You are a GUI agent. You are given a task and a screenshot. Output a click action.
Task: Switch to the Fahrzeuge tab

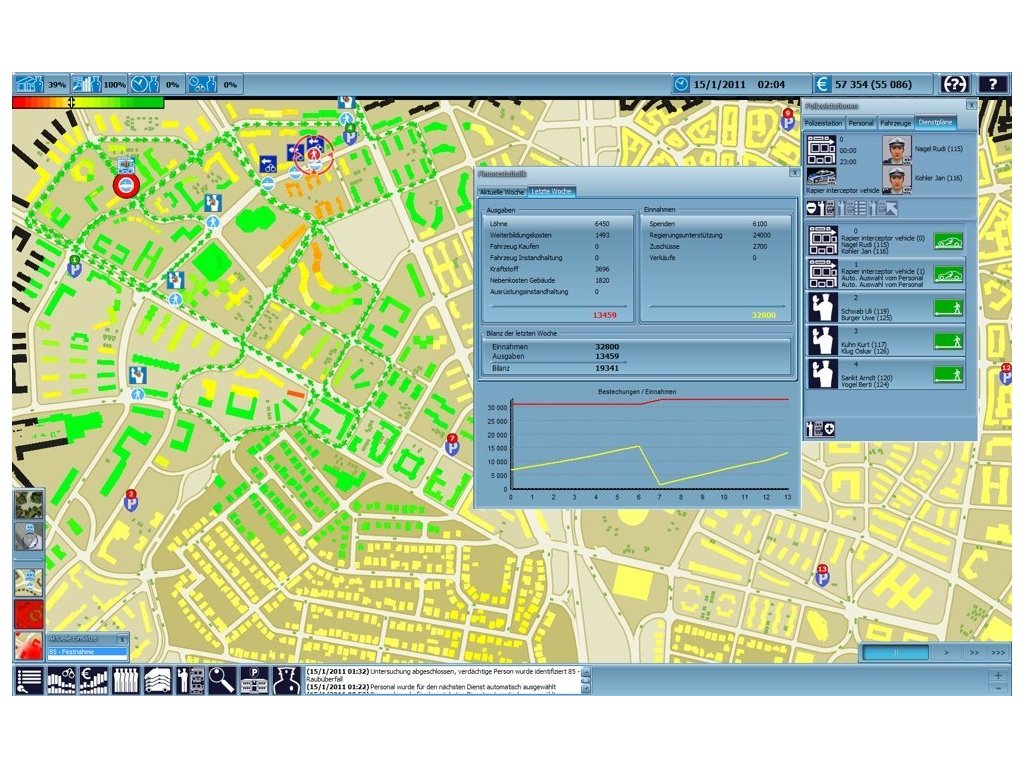896,123
